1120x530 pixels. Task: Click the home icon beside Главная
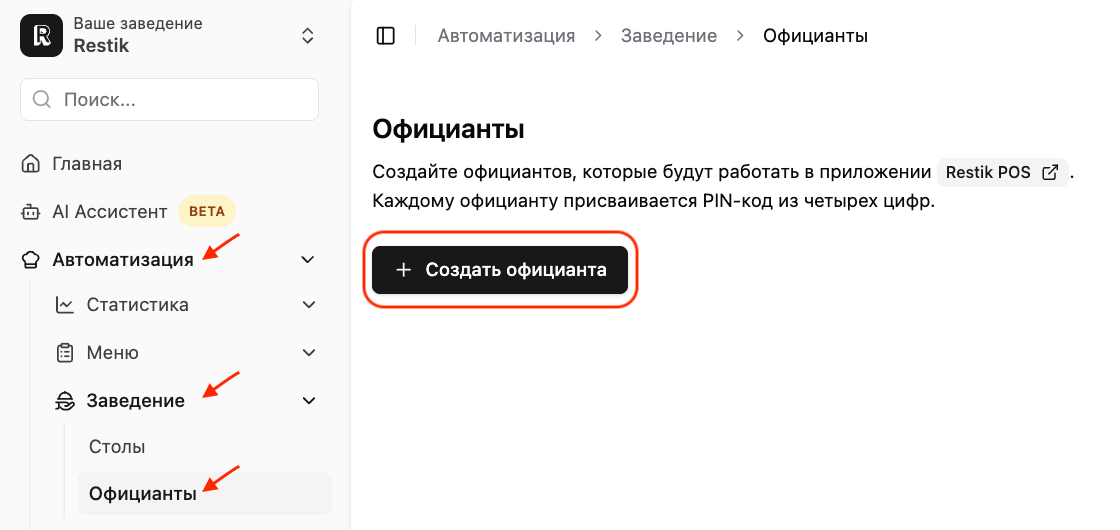[30, 164]
